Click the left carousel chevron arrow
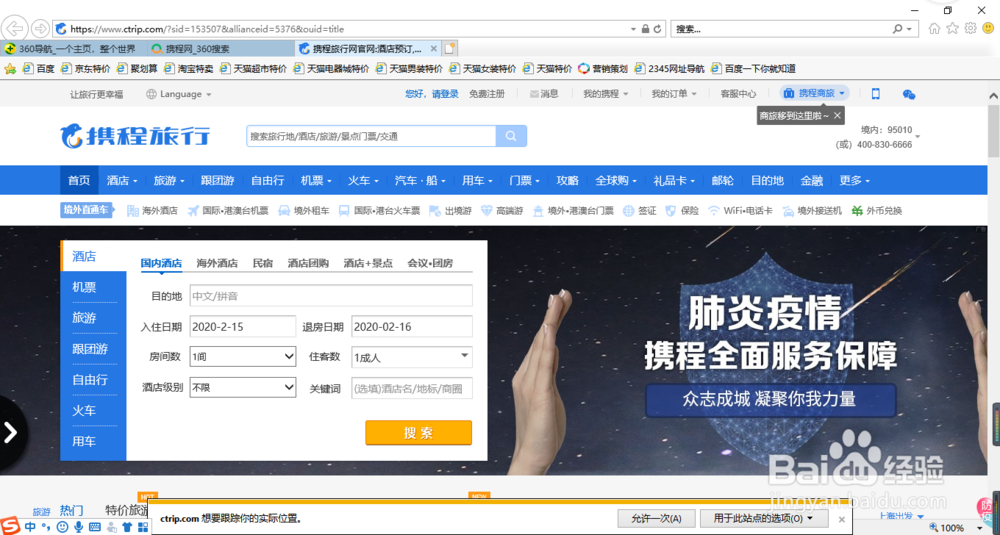 10,432
